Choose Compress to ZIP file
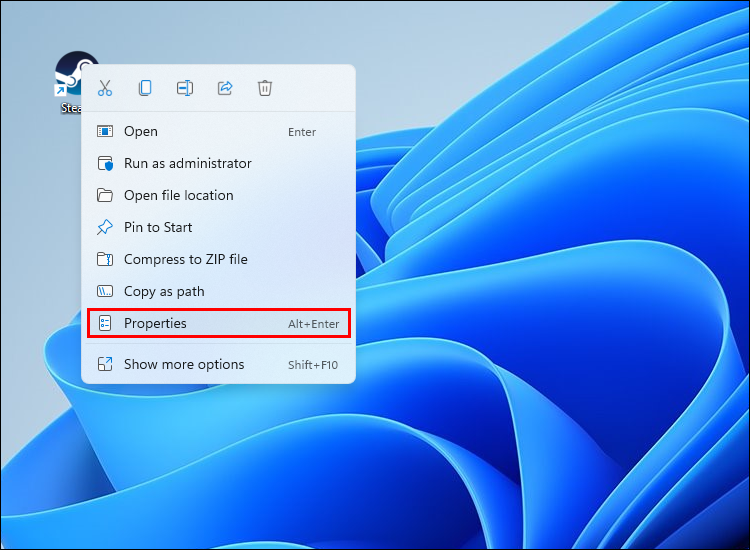 pyautogui.click(x=219, y=260)
